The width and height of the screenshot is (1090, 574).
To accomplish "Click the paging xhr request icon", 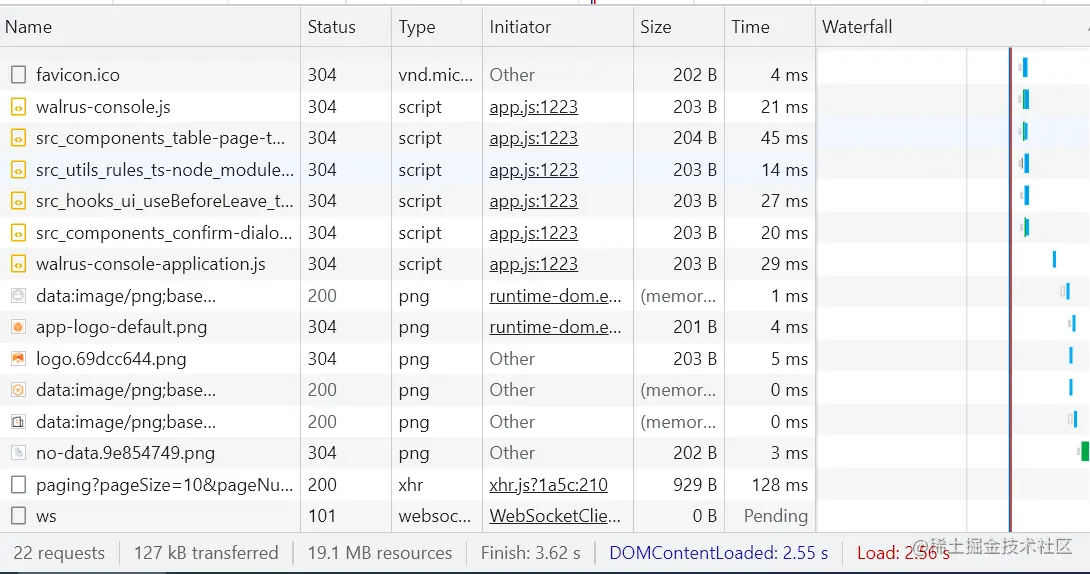I will pyautogui.click(x=19, y=484).
